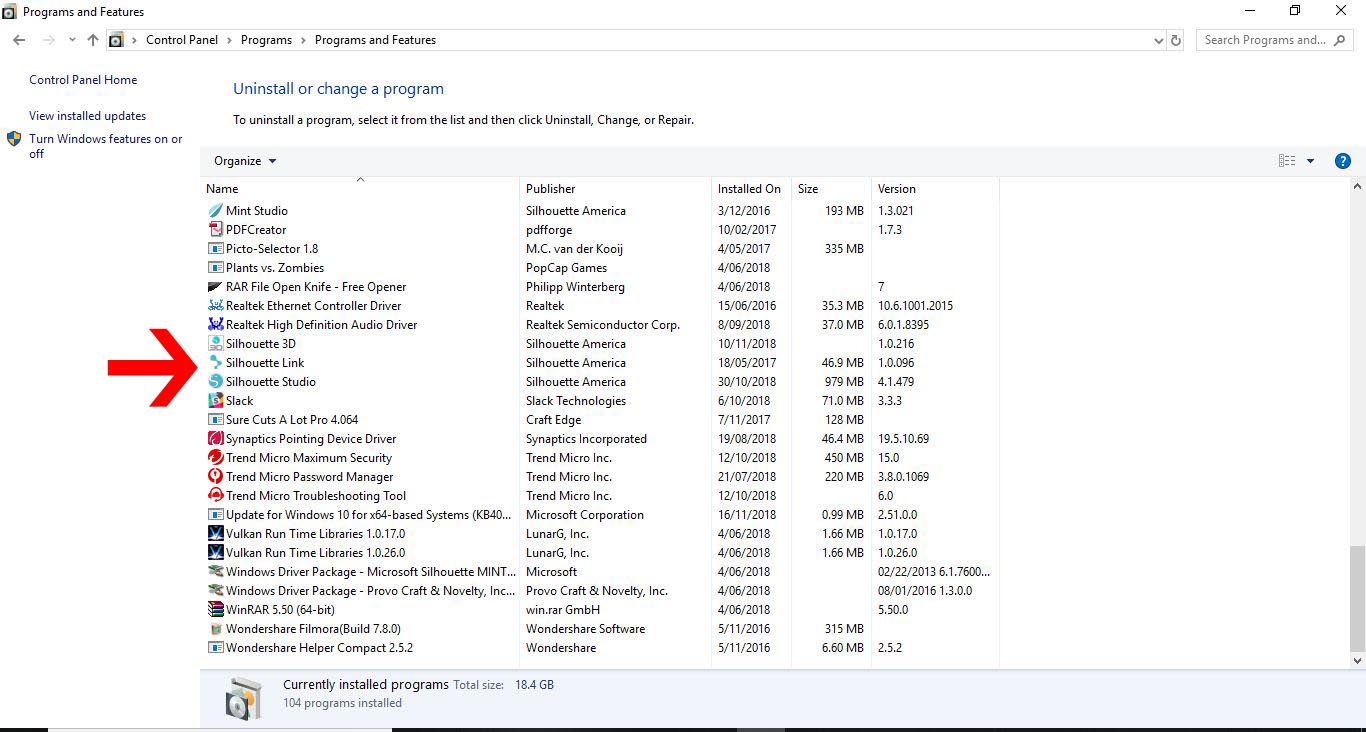Click the Mint Studio program icon
Image resolution: width=1366 pixels, height=732 pixels.
coord(215,211)
